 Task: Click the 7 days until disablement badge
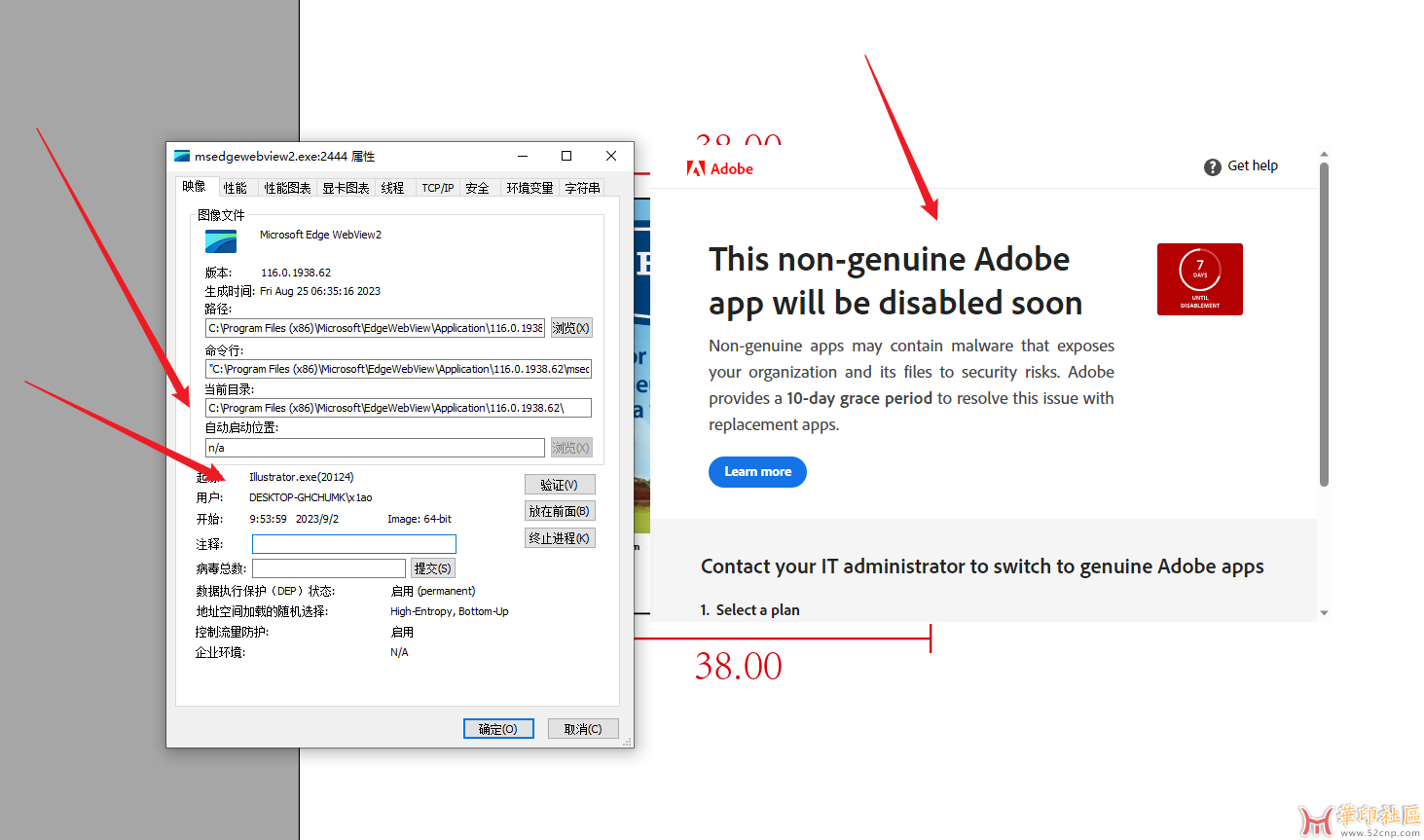point(1200,279)
